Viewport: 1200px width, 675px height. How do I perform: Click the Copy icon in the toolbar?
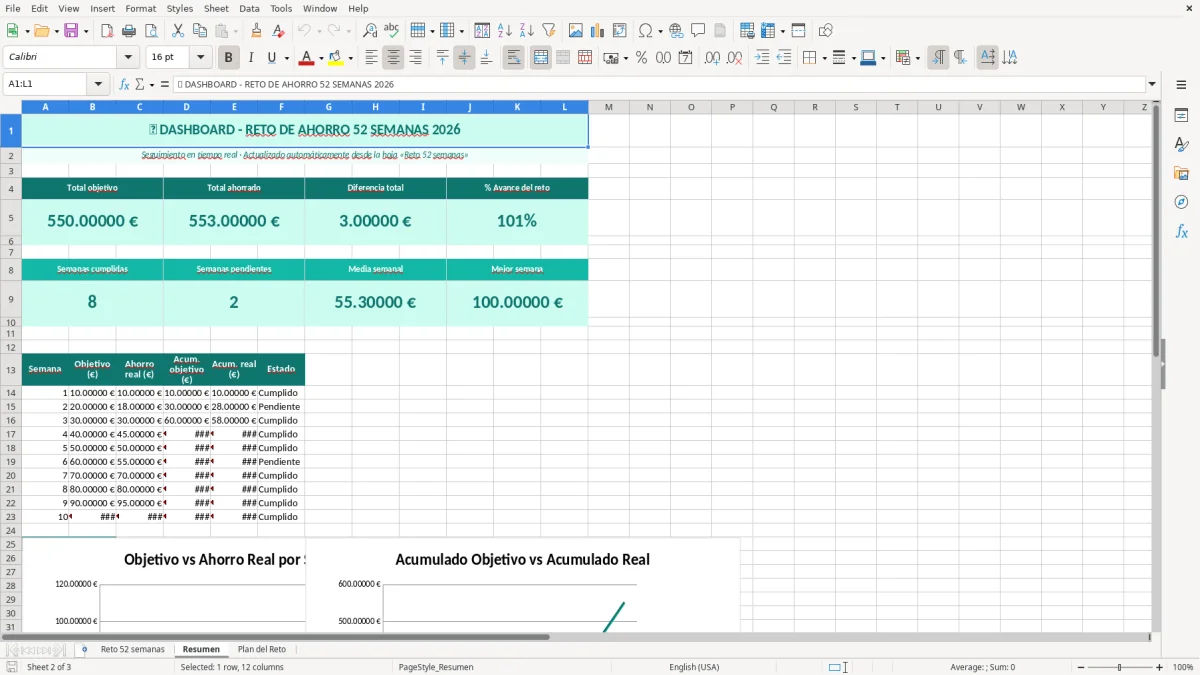point(200,31)
